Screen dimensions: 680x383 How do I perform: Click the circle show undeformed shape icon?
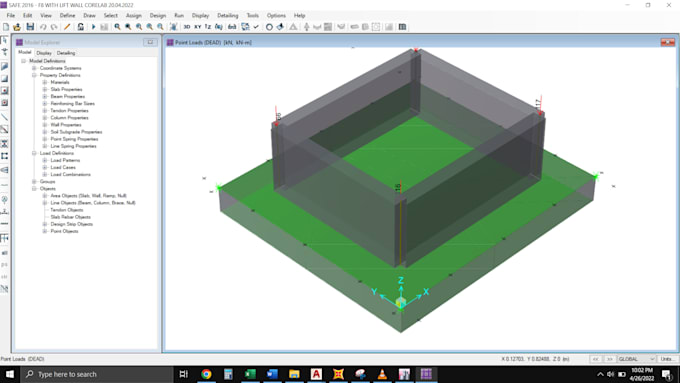pyautogui.click(x=269, y=27)
